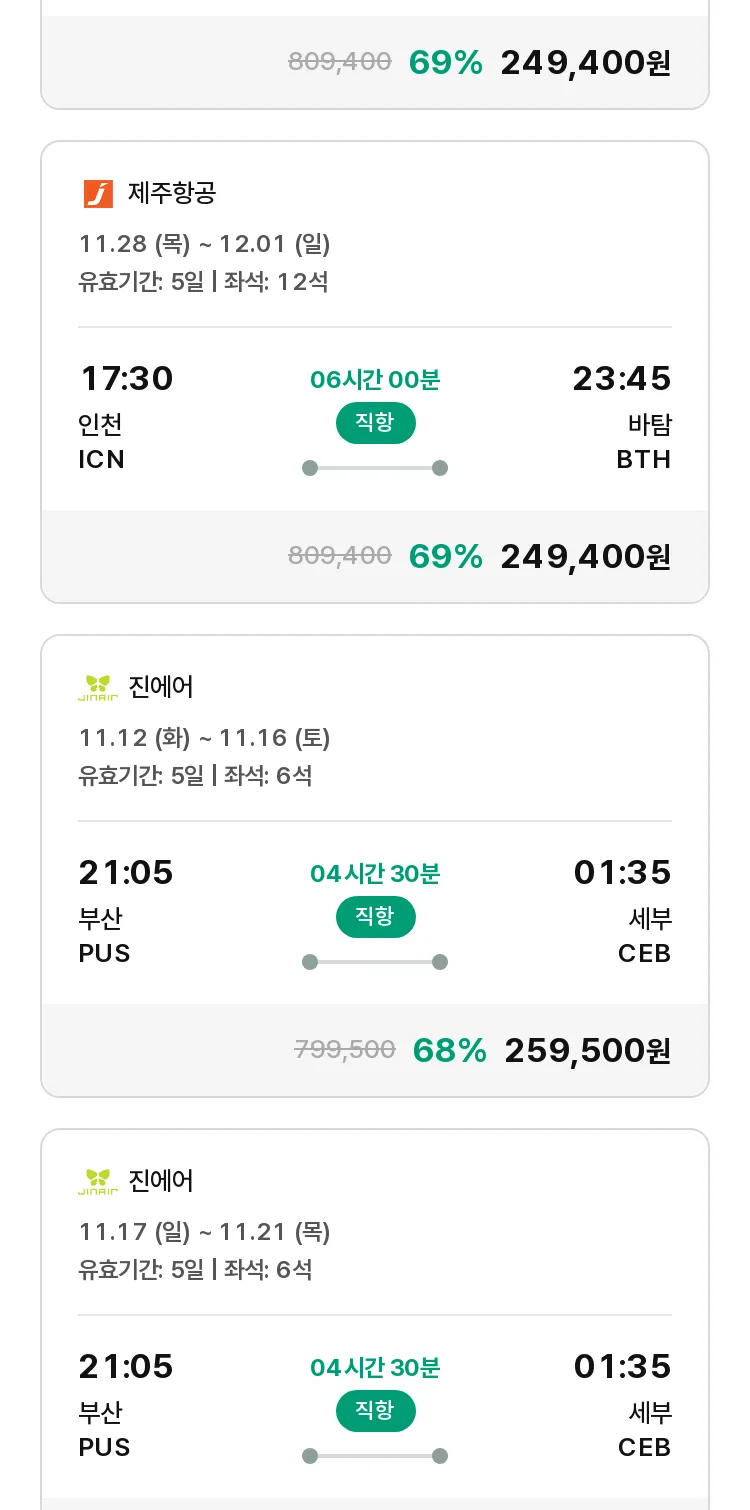Tap Jin Air logo on the 11.12 flight card
Viewport: 750px width, 1510px height.
coord(98,687)
